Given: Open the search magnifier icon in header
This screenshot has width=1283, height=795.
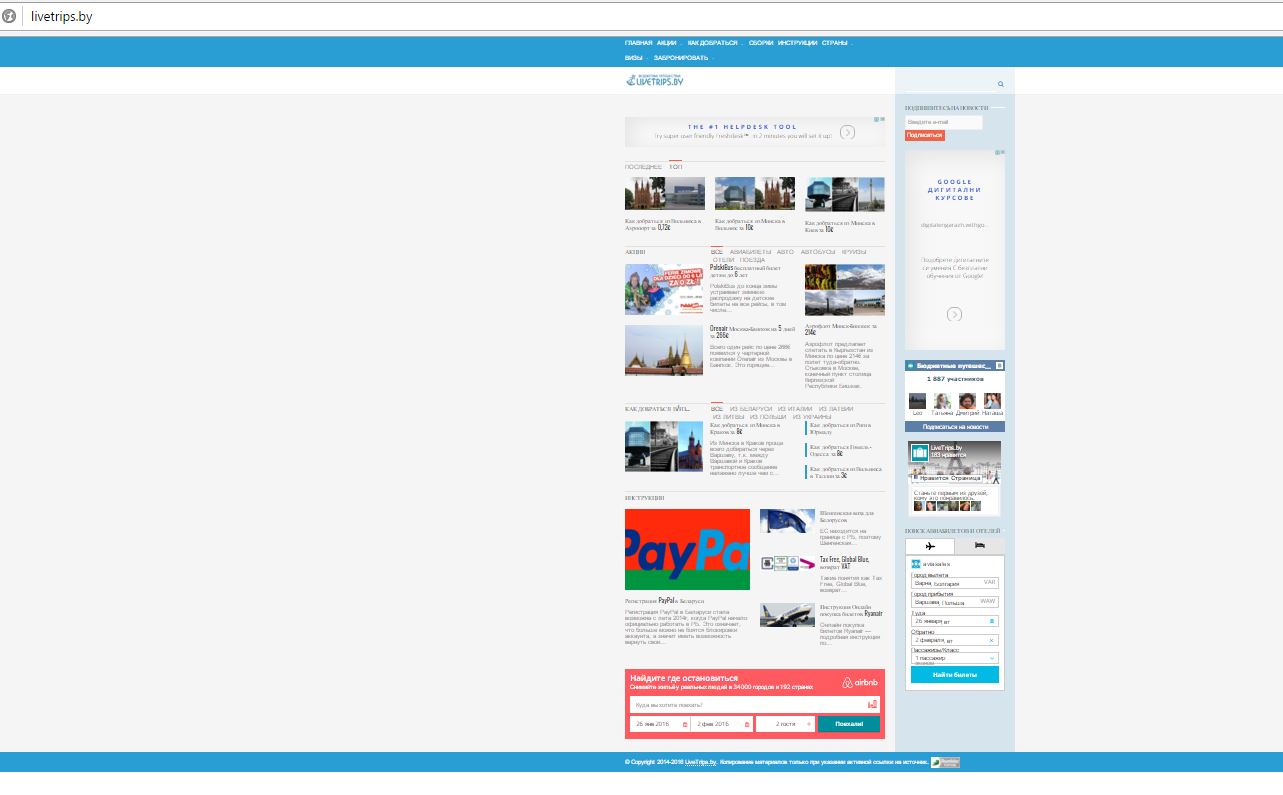Looking at the screenshot, I should pos(1000,84).
